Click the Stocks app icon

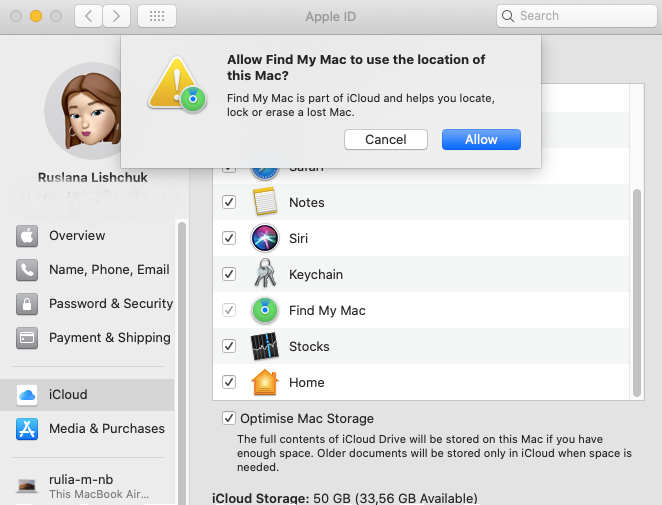tap(265, 346)
